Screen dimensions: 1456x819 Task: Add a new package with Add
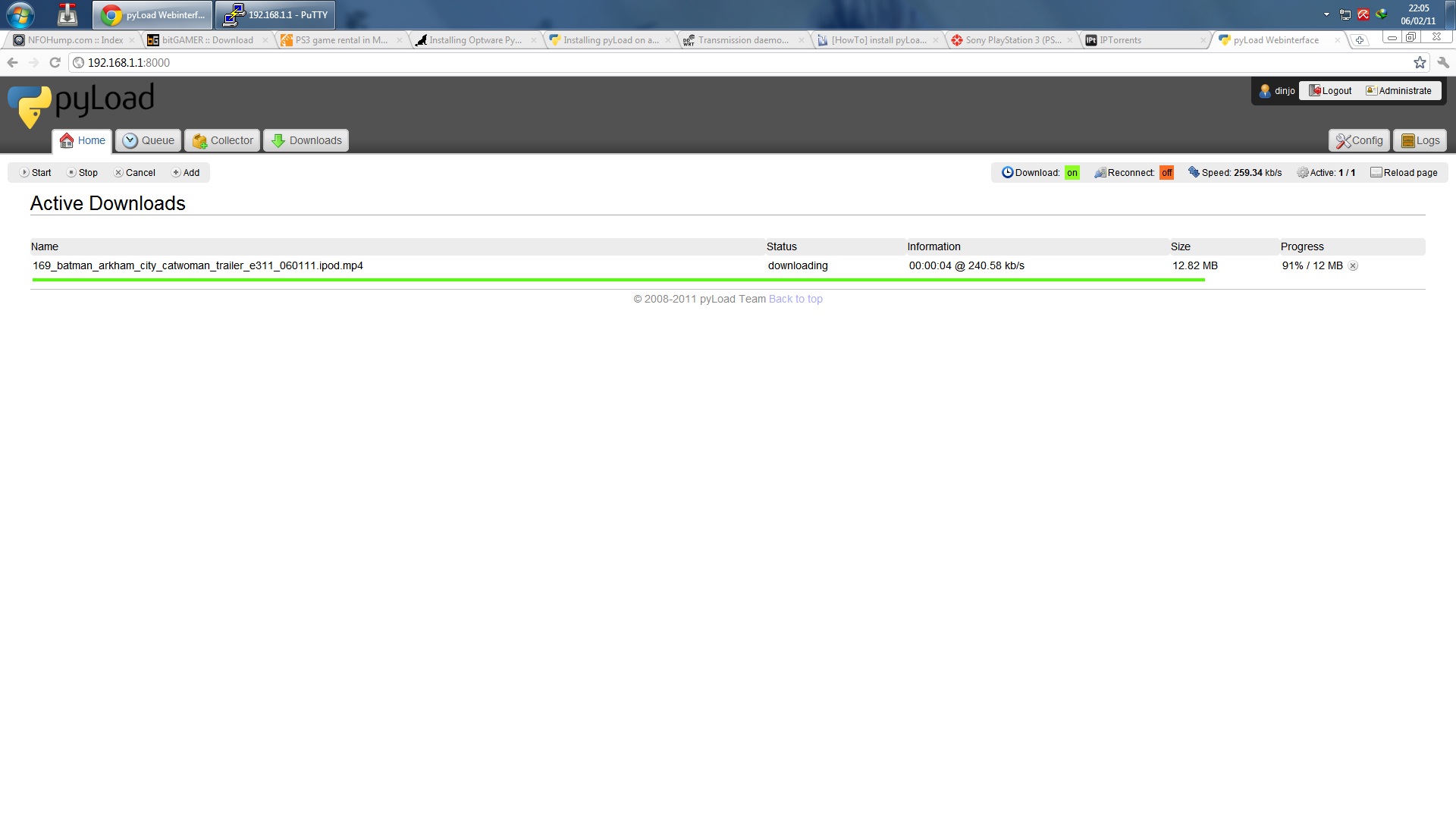[186, 173]
